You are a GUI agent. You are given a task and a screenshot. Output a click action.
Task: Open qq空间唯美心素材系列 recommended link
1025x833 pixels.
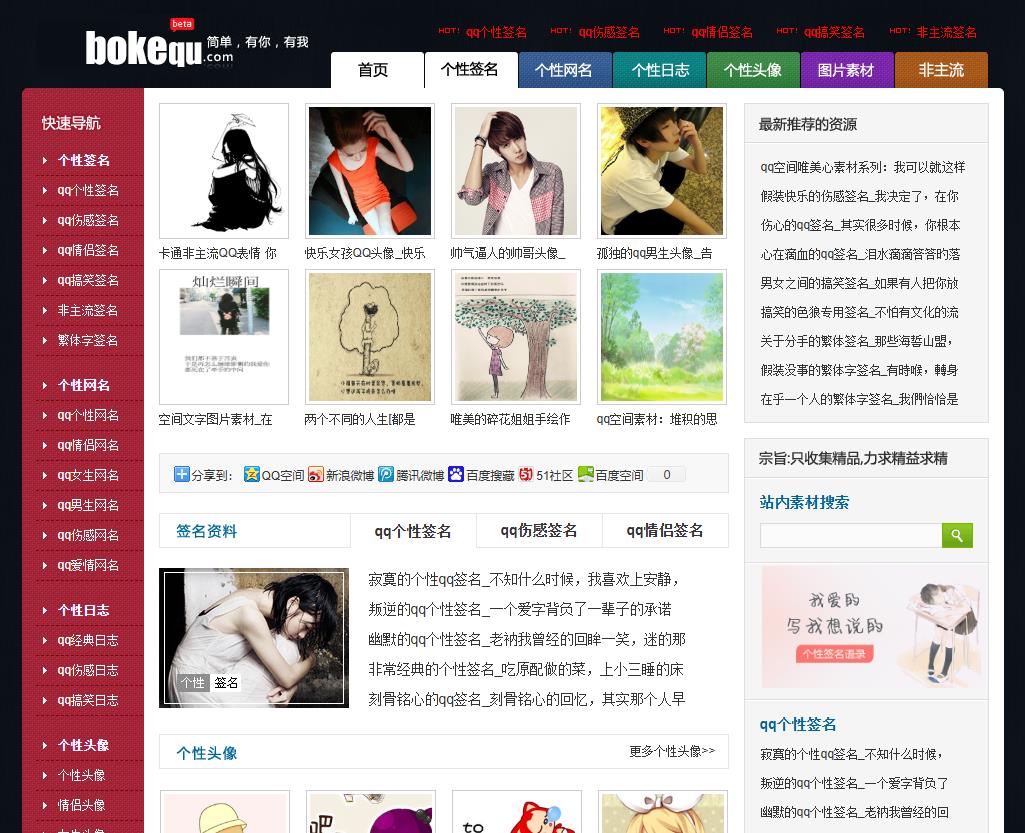(863, 167)
